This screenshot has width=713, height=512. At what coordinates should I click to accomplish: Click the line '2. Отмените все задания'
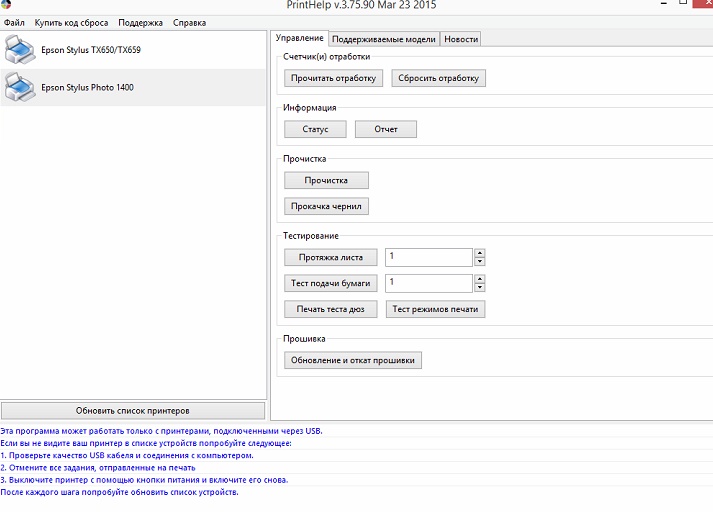coord(98,468)
